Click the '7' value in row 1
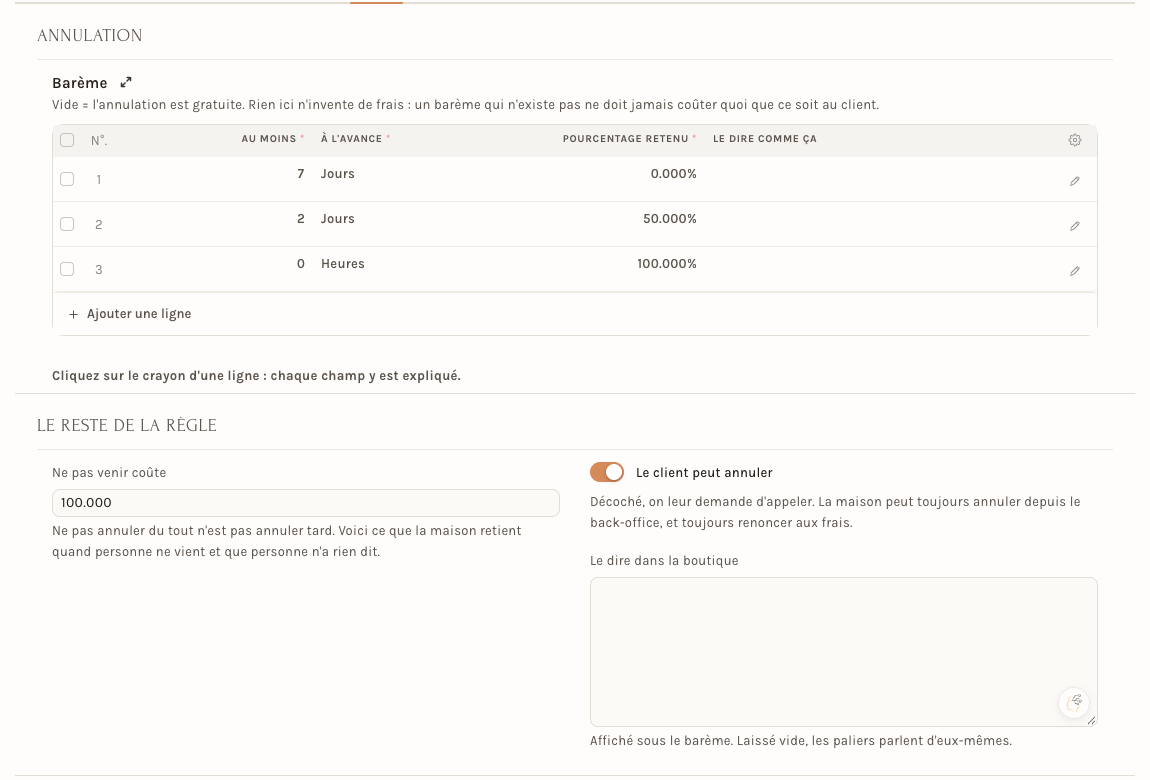This screenshot has height=780, width=1150. (301, 174)
